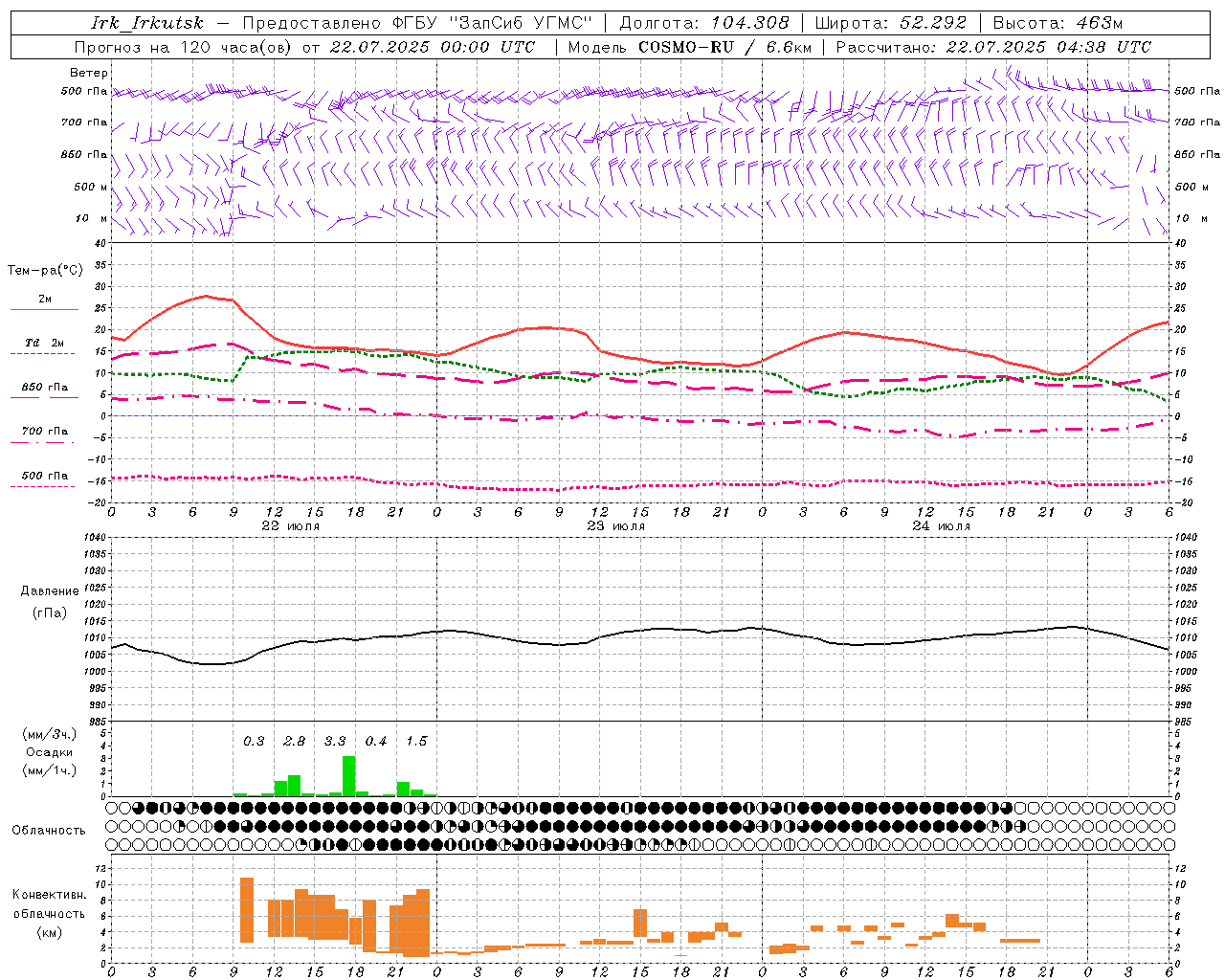
Task: Click the date label 22 июля
Action: coord(291,525)
